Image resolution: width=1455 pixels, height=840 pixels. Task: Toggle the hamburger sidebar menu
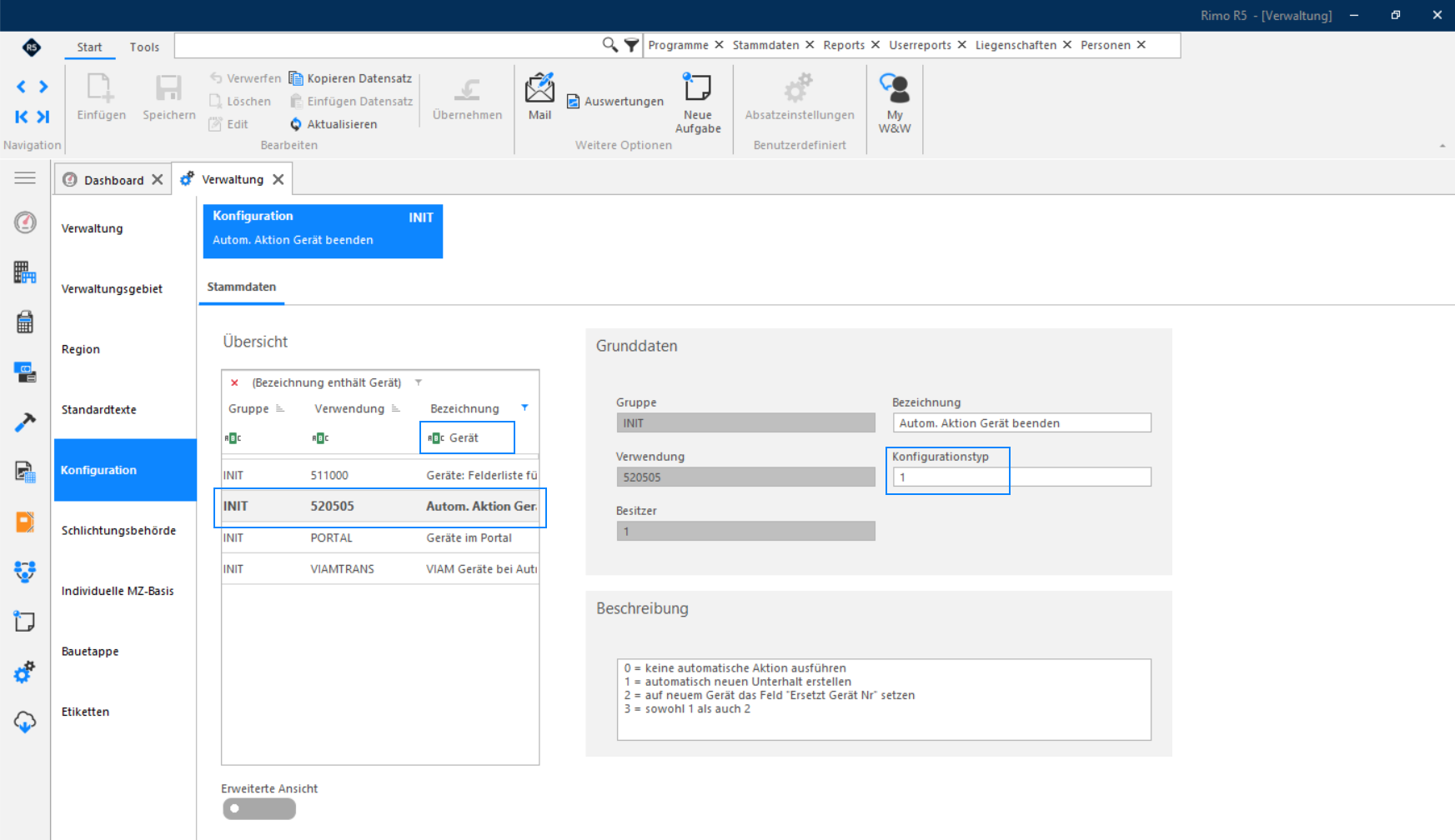(x=25, y=177)
